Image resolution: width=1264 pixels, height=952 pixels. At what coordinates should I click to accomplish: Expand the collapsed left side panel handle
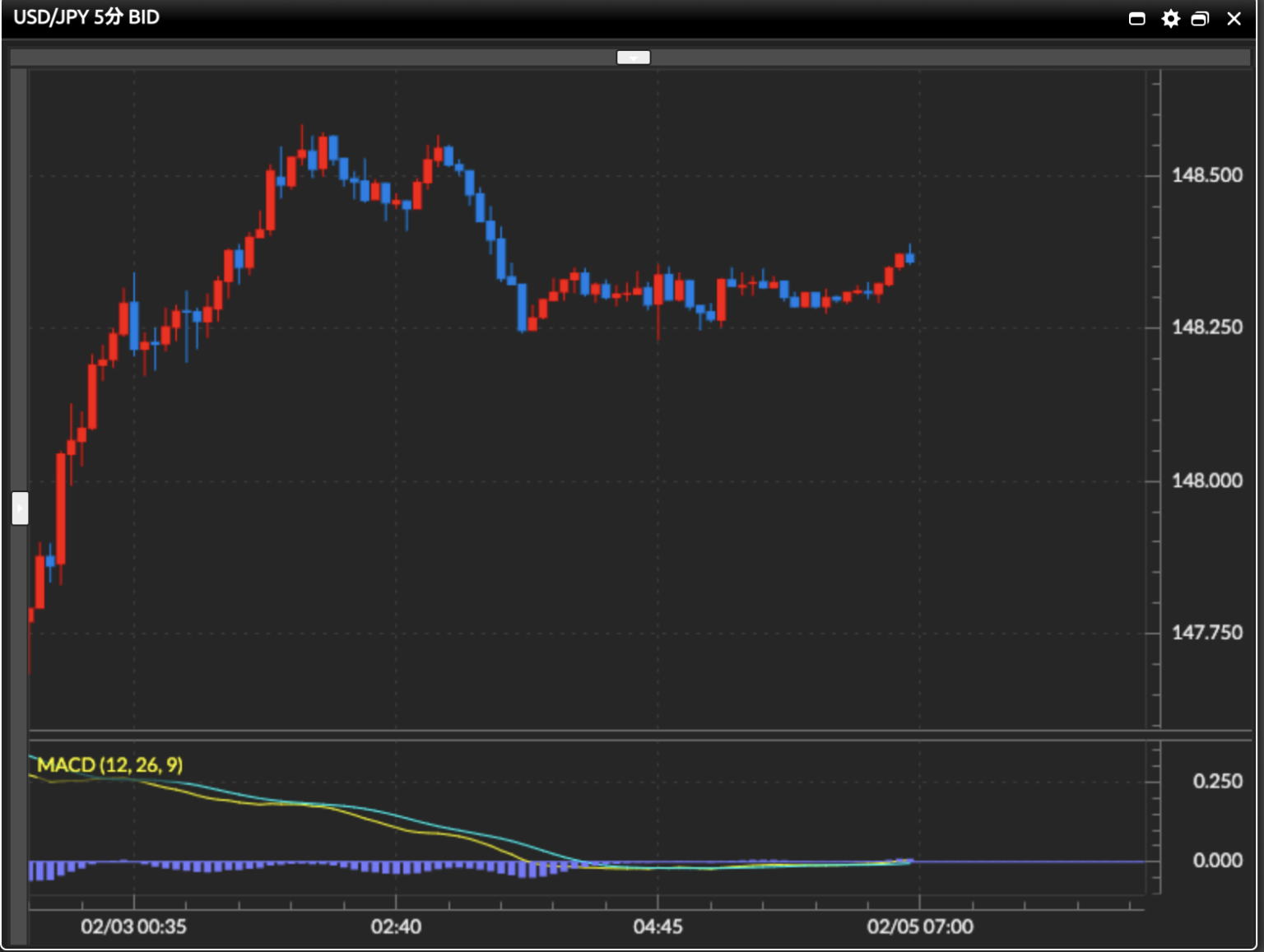20,508
